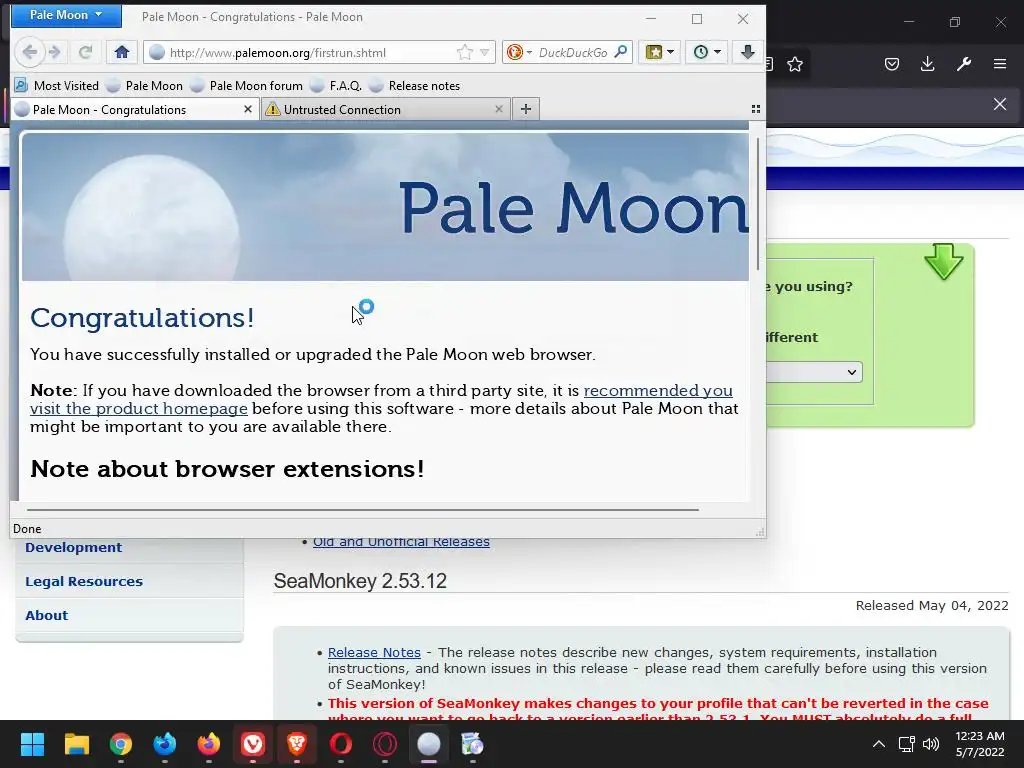Show all tabs grid icon

[756, 109]
